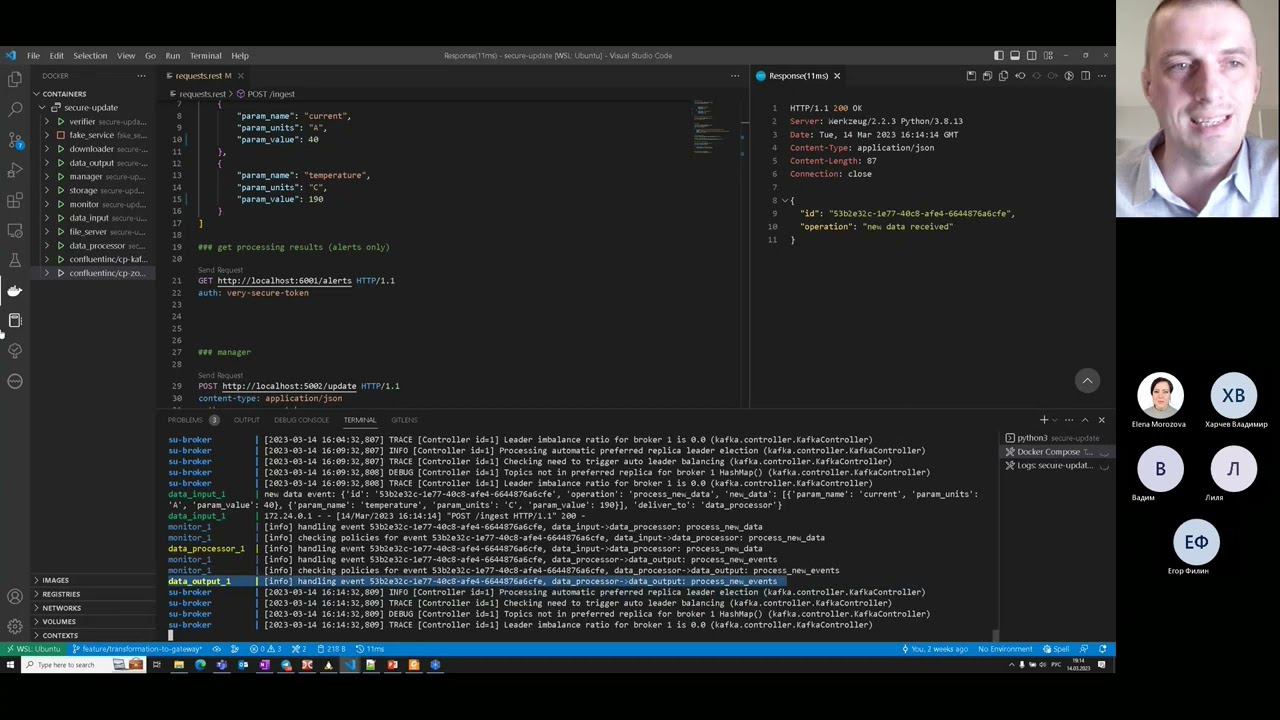
Task: Open more actions for Response editor
Action: click(1101, 76)
